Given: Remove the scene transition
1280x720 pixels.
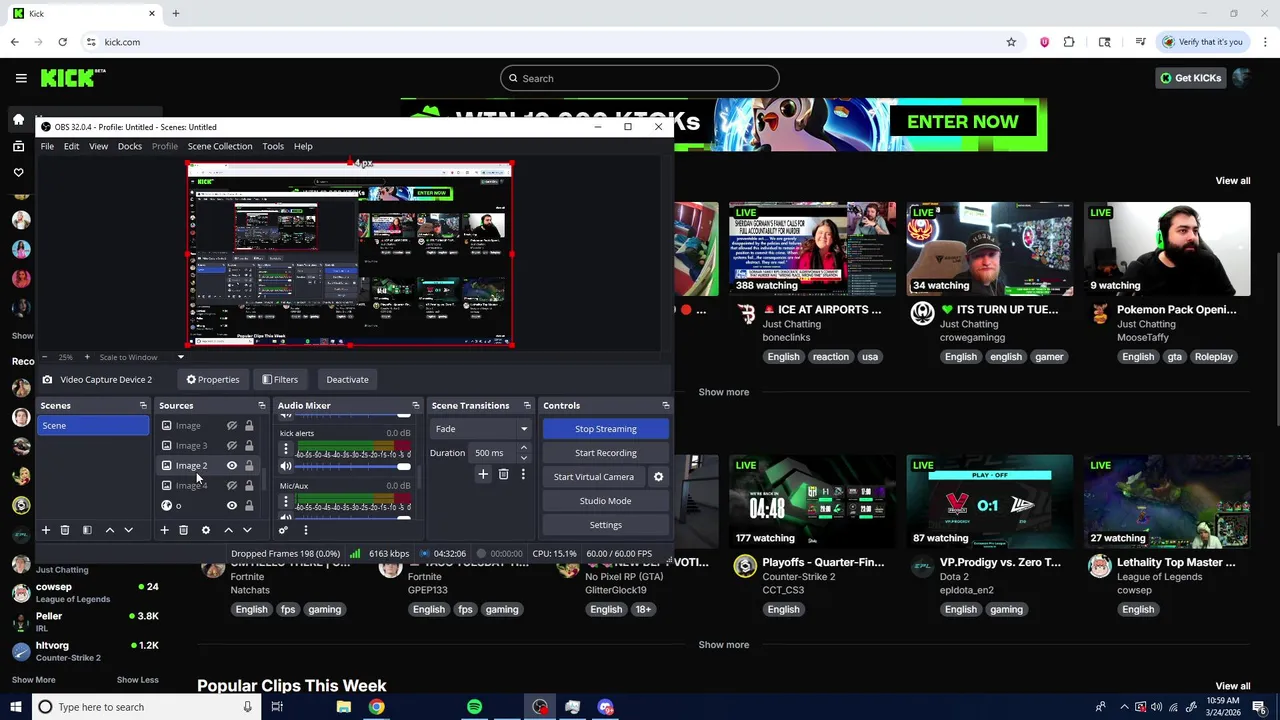Looking at the screenshot, I should 503,474.
